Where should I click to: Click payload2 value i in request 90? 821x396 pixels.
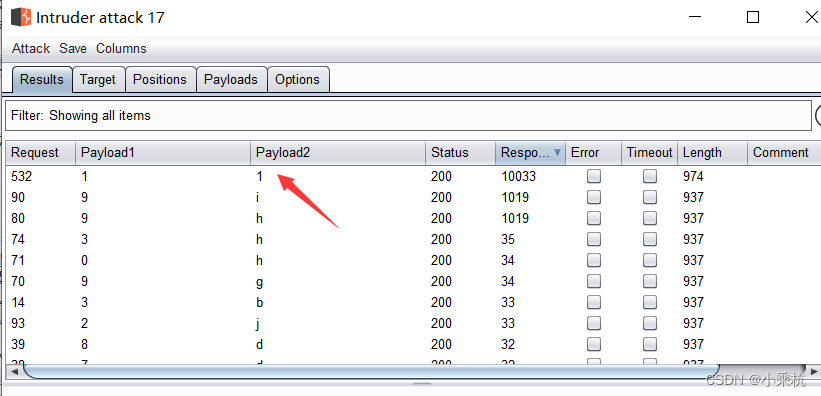[258, 197]
